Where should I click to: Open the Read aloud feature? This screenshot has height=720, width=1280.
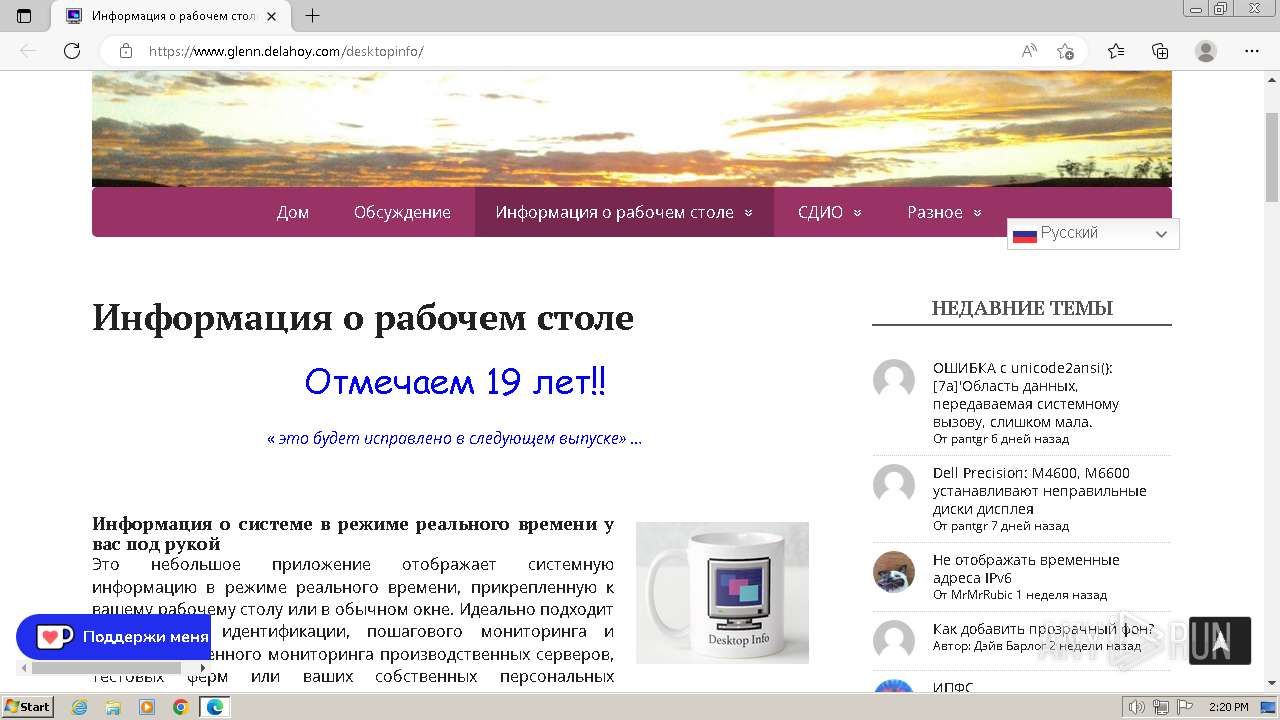coord(1029,51)
